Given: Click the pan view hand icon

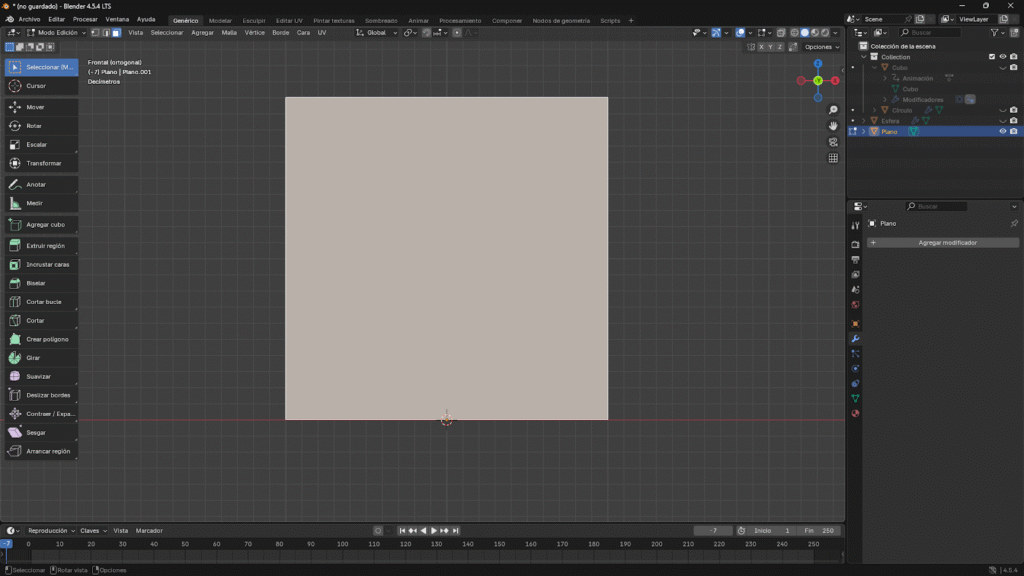Looking at the screenshot, I should (x=833, y=126).
